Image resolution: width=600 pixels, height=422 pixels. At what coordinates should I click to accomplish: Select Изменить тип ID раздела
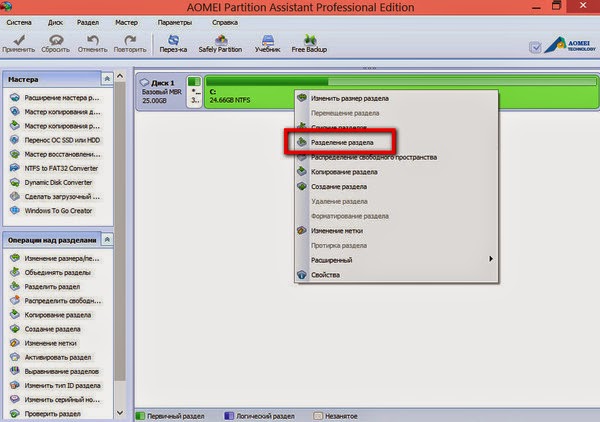[x=56, y=386]
